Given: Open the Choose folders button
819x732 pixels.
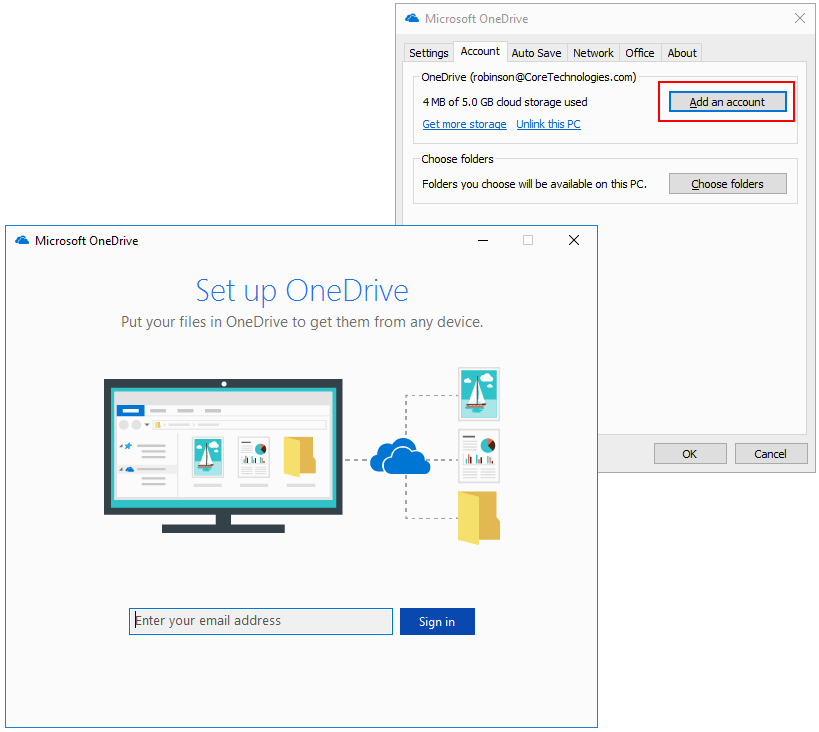Looking at the screenshot, I should 728,184.
